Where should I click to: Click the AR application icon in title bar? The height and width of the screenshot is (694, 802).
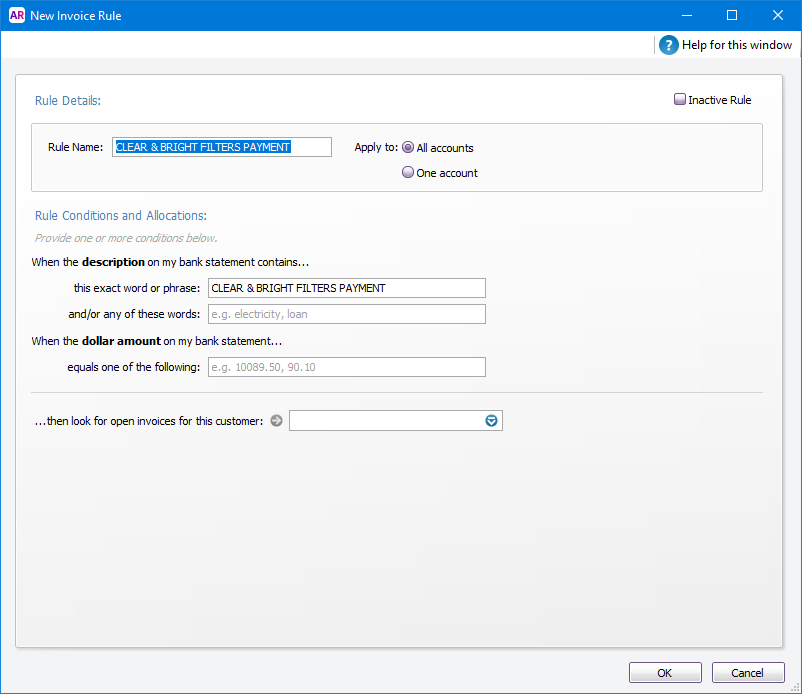(x=16, y=15)
